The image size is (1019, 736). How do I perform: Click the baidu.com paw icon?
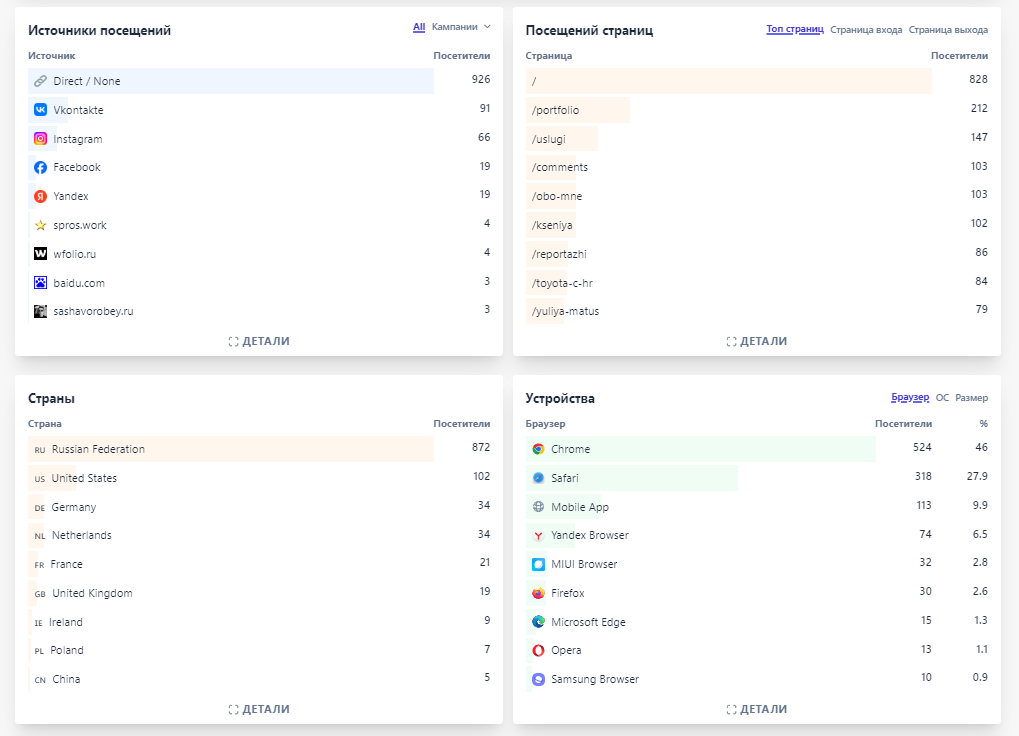click(x=40, y=283)
